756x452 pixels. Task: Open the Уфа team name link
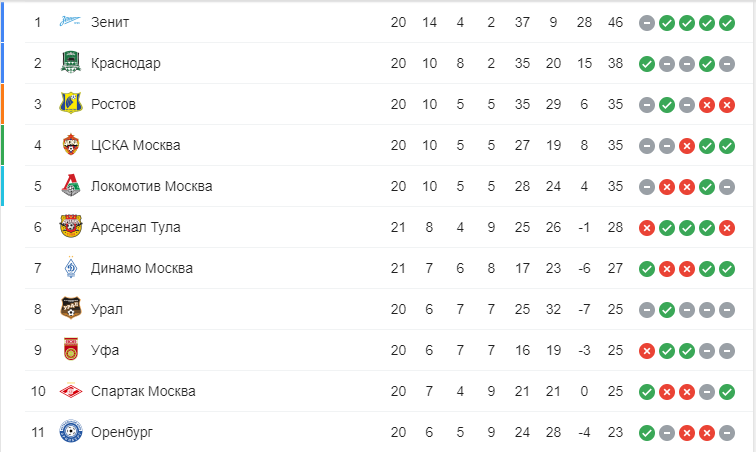[x=105, y=350]
